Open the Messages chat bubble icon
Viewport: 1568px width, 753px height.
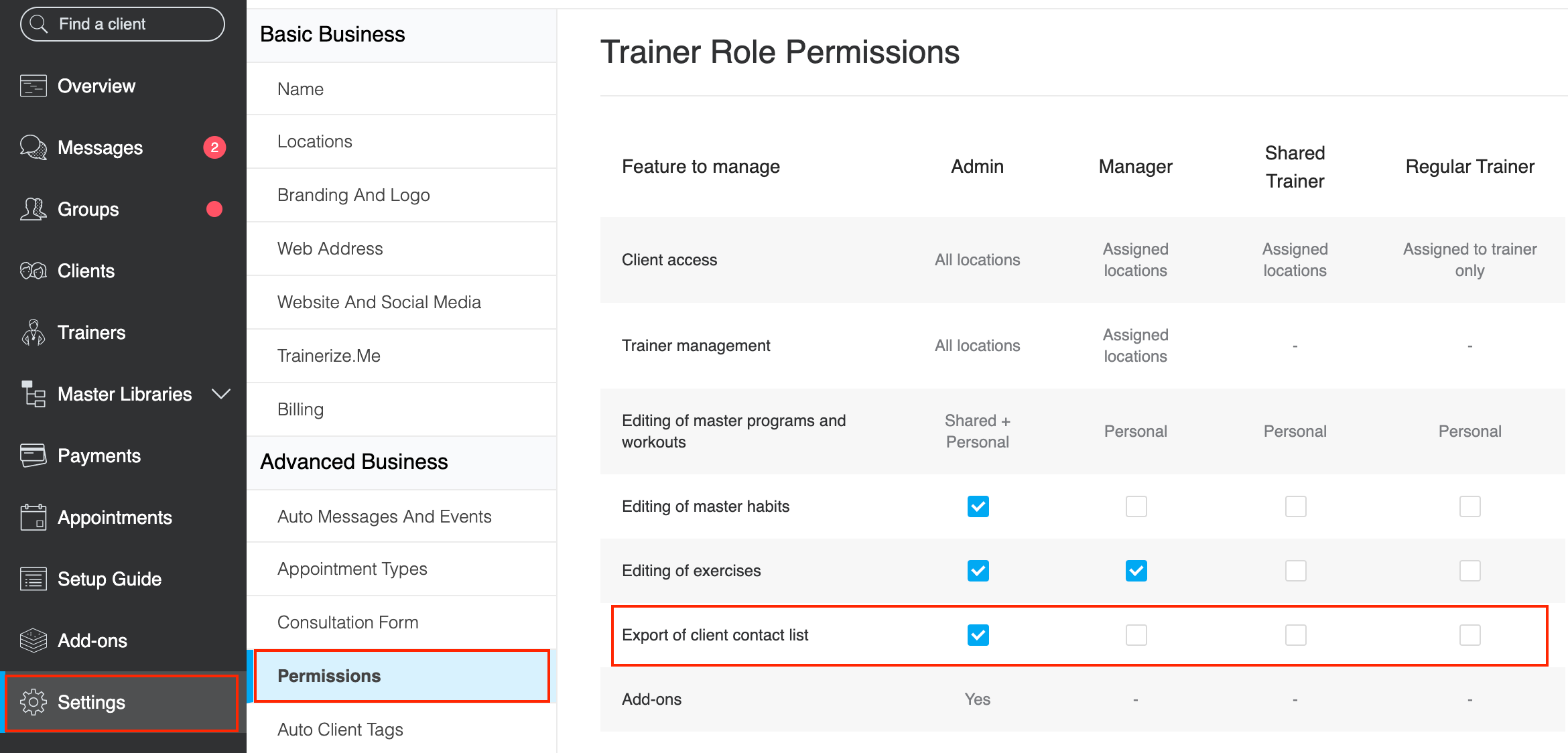click(33, 147)
